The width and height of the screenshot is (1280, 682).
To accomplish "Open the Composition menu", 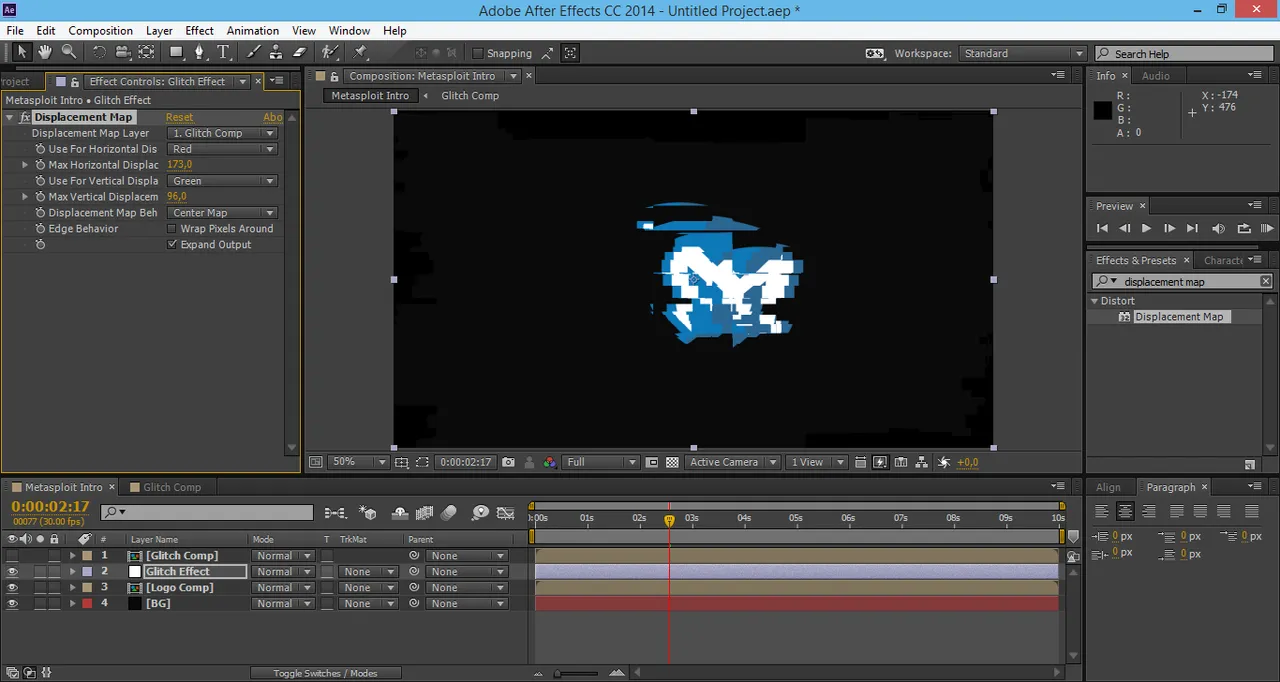I will [100, 31].
